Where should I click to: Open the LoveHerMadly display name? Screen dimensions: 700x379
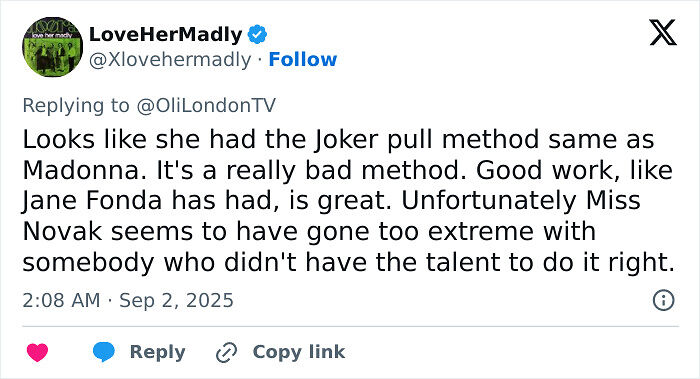[165, 34]
